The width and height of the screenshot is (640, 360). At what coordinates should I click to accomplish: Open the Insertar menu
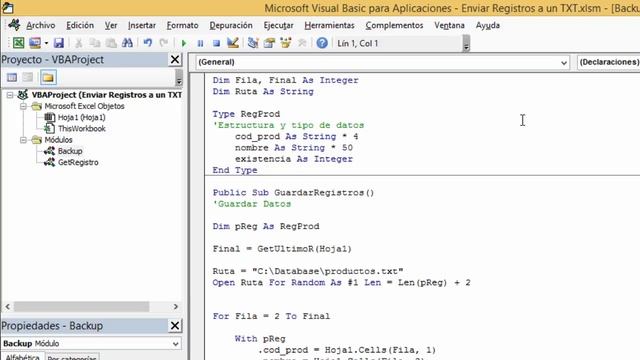[x=142, y=25]
